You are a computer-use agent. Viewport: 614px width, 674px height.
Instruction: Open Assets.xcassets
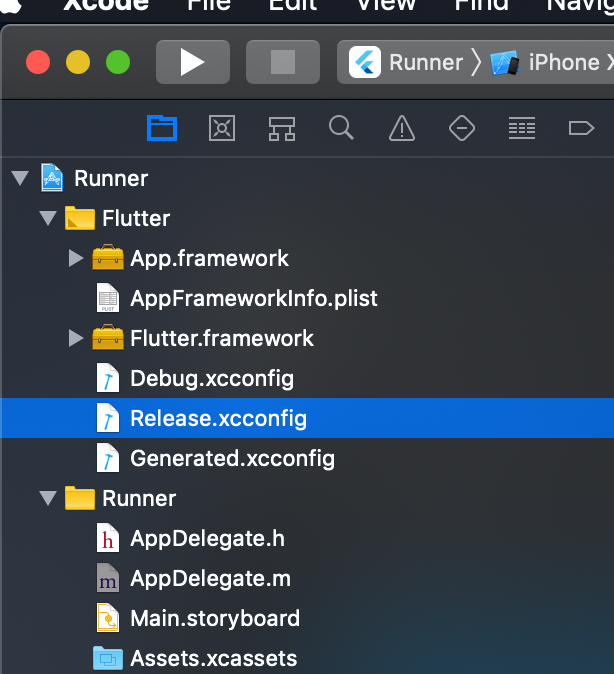click(x=213, y=659)
